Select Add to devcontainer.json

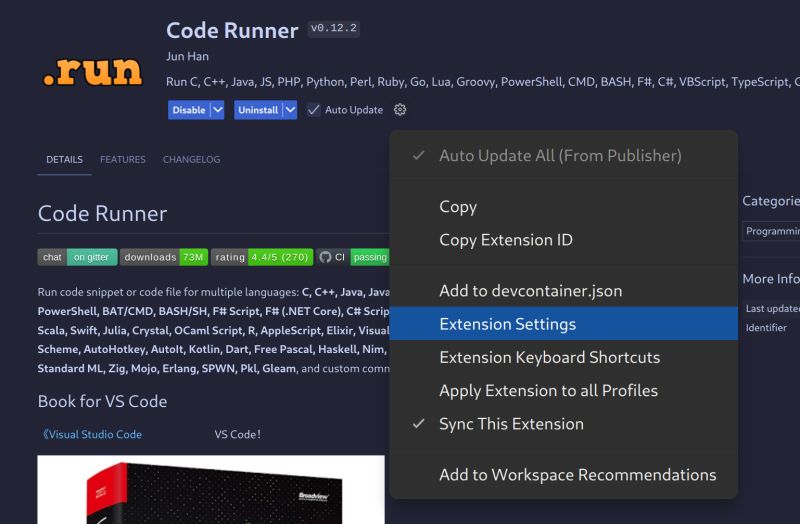[563, 291]
